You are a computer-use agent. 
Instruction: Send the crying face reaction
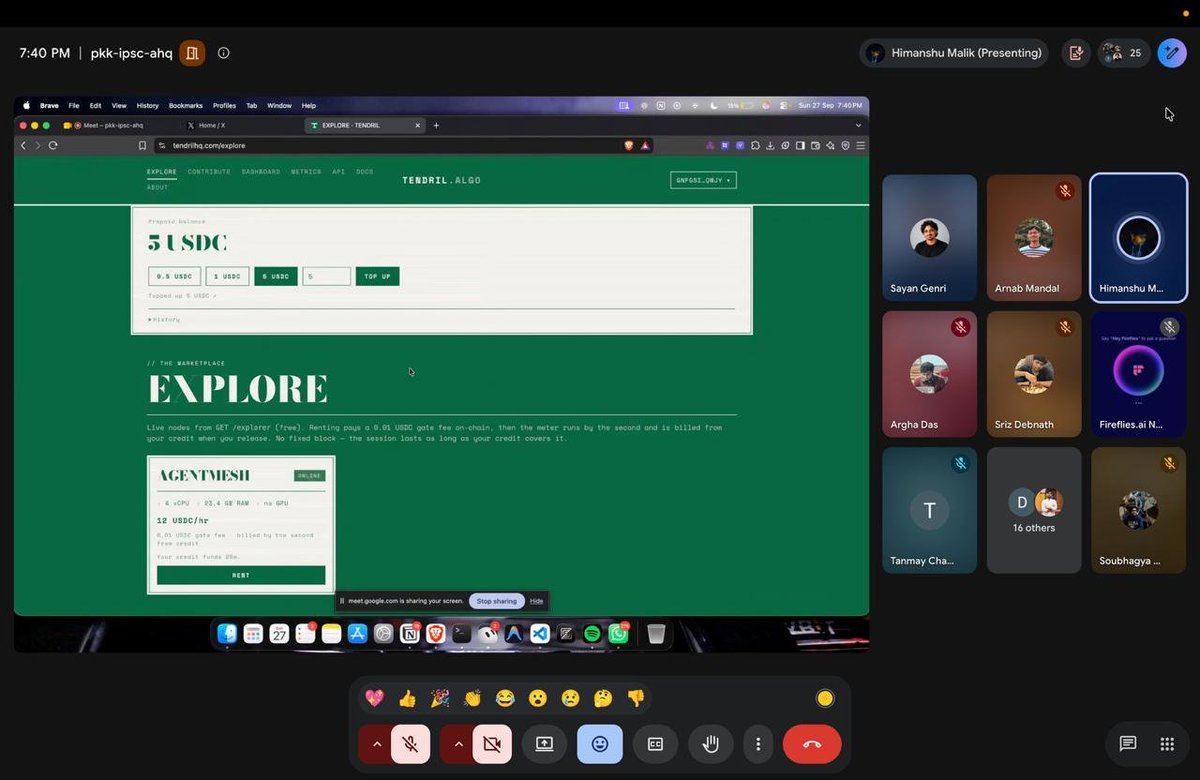tap(570, 698)
